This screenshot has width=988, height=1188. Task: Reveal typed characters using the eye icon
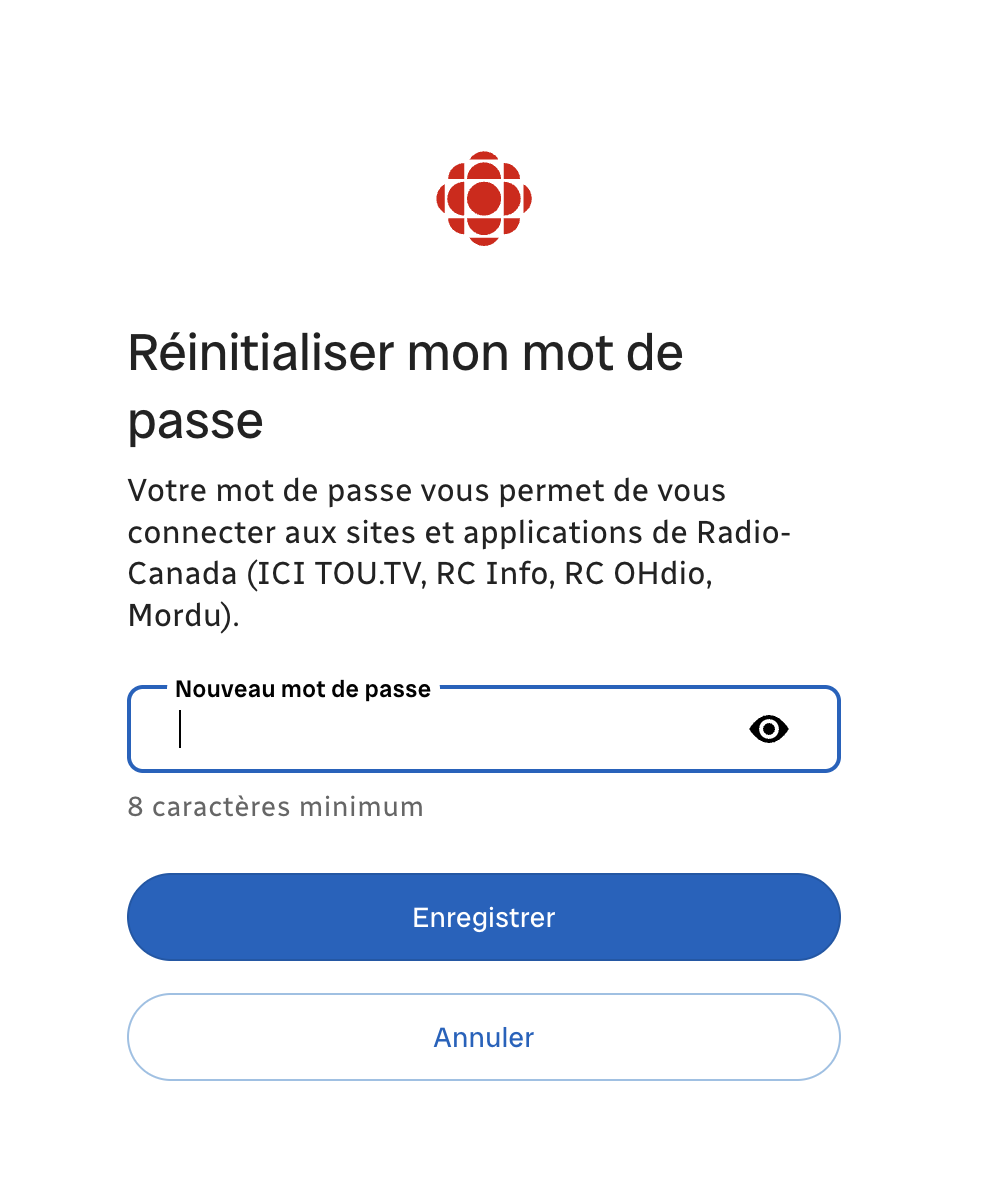(x=768, y=729)
